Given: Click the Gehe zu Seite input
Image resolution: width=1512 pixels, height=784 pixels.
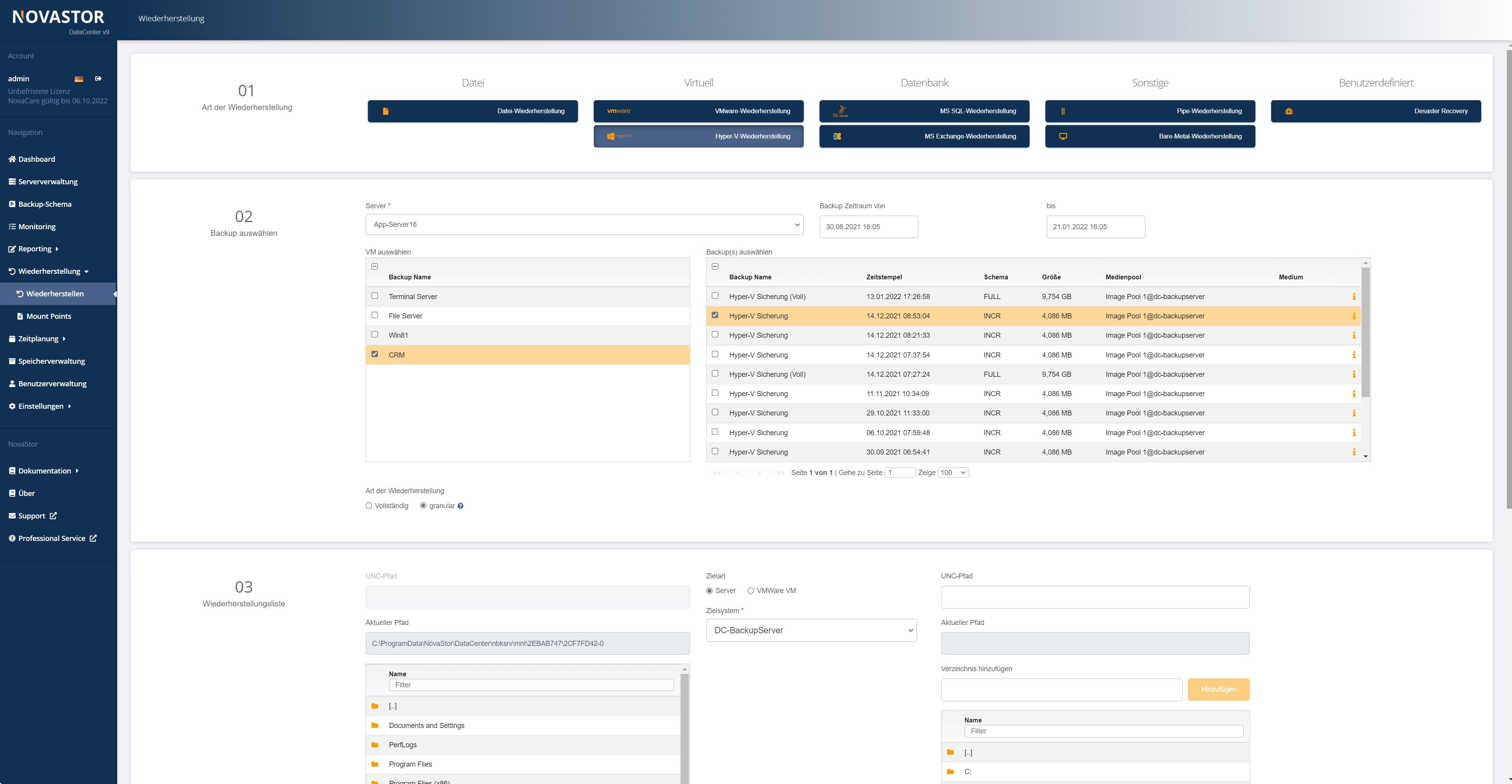Looking at the screenshot, I should [x=900, y=472].
